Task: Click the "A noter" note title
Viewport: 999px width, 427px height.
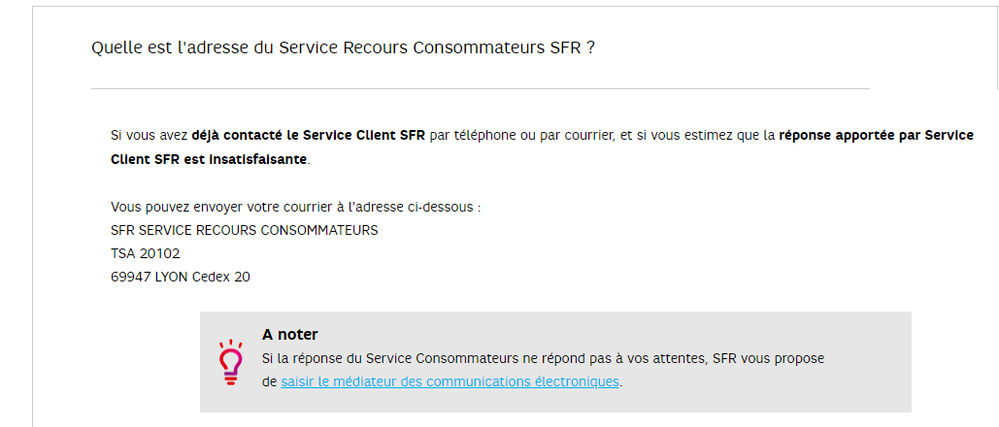Action: tap(290, 335)
